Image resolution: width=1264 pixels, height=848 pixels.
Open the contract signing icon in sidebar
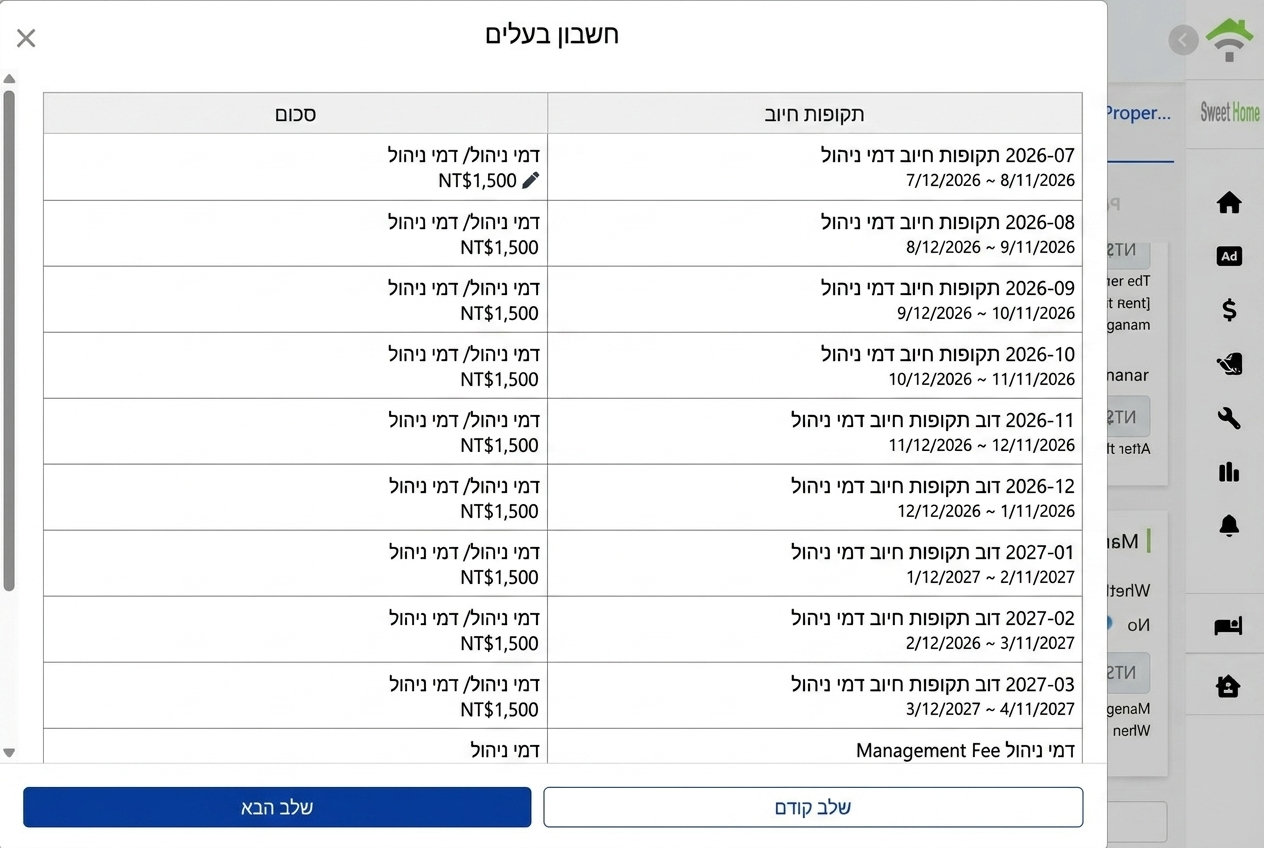click(x=1229, y=364)
